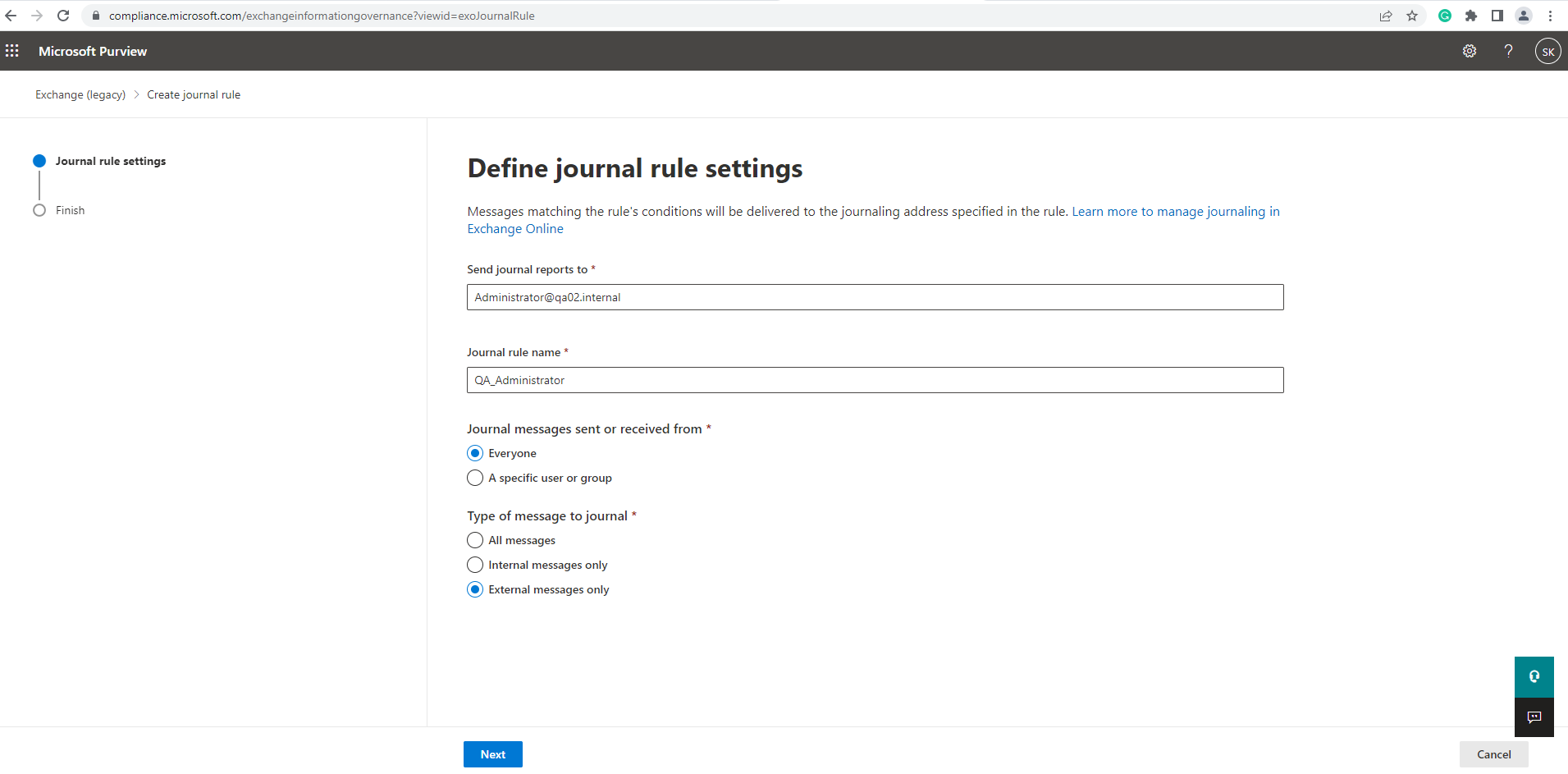Click the Cancel button
Viewport: 1568px width, 774px height.
[1493, 754]
